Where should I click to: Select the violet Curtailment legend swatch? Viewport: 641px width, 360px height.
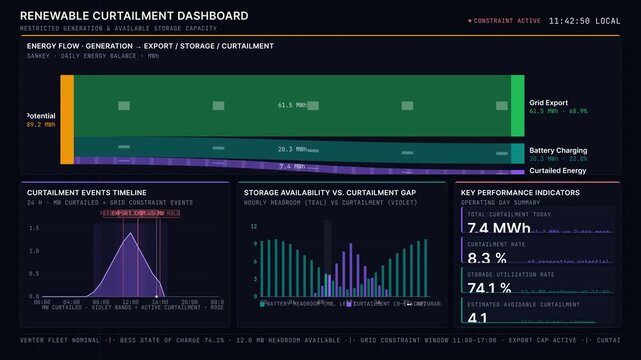[x=349, y=304]
